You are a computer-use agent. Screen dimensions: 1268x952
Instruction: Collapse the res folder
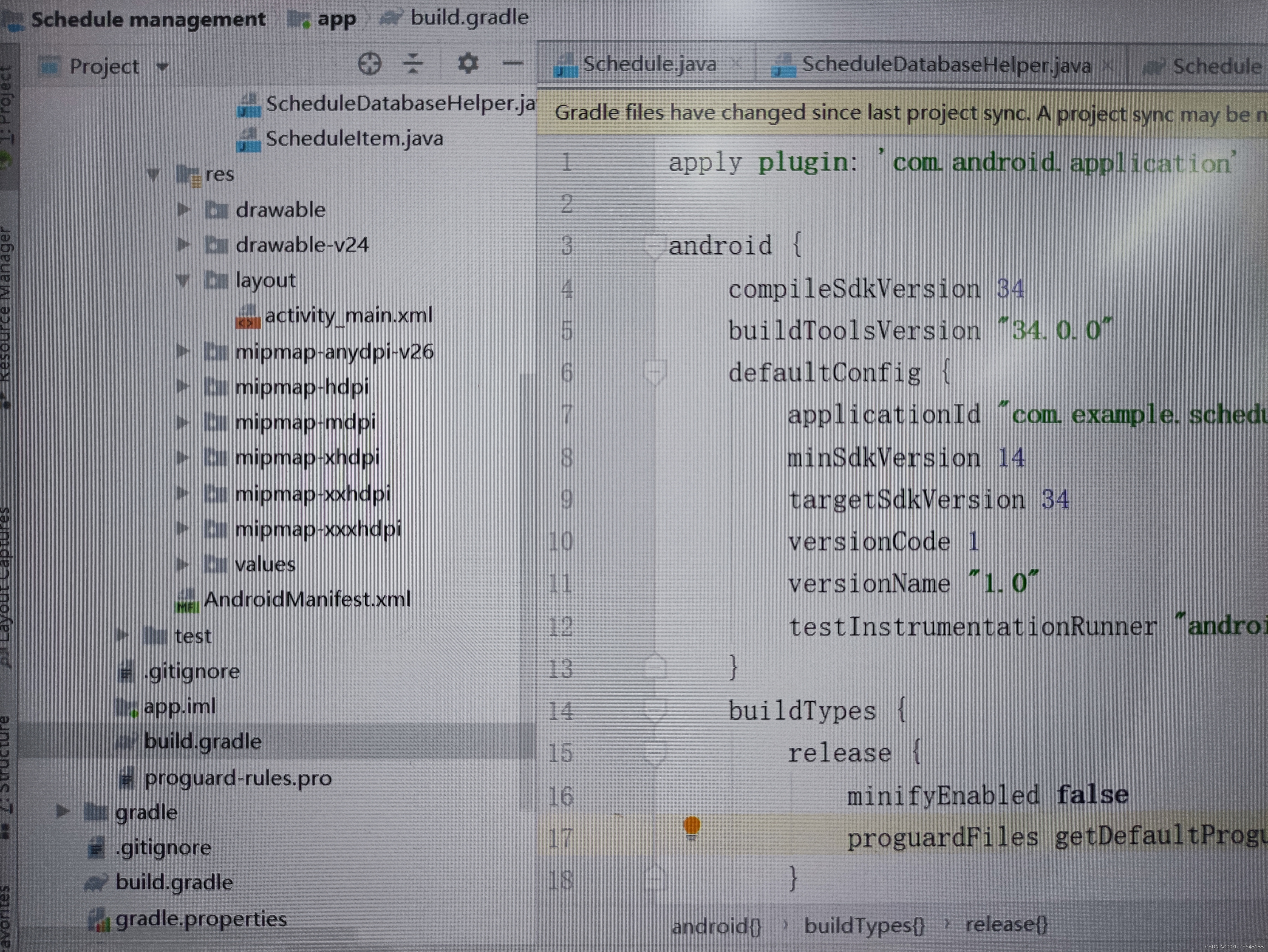click(x=153, y=174)
